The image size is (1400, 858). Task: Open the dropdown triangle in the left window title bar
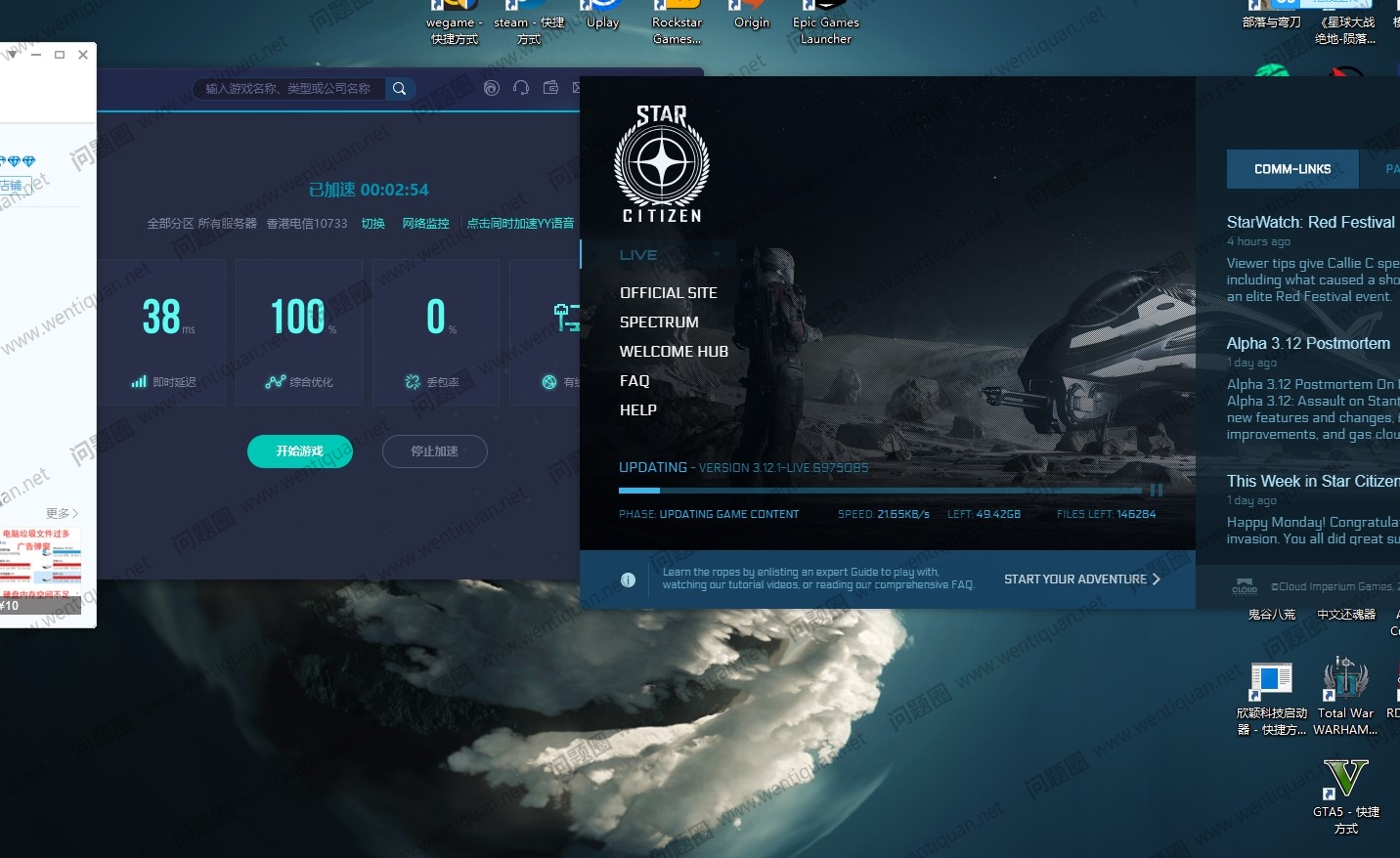(13, 55)
